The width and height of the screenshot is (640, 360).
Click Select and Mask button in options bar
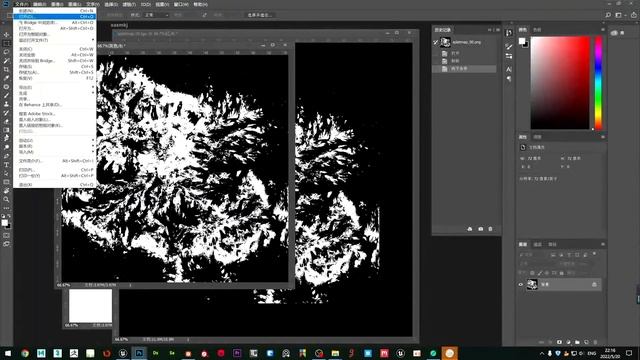click(x=260, y=15)
